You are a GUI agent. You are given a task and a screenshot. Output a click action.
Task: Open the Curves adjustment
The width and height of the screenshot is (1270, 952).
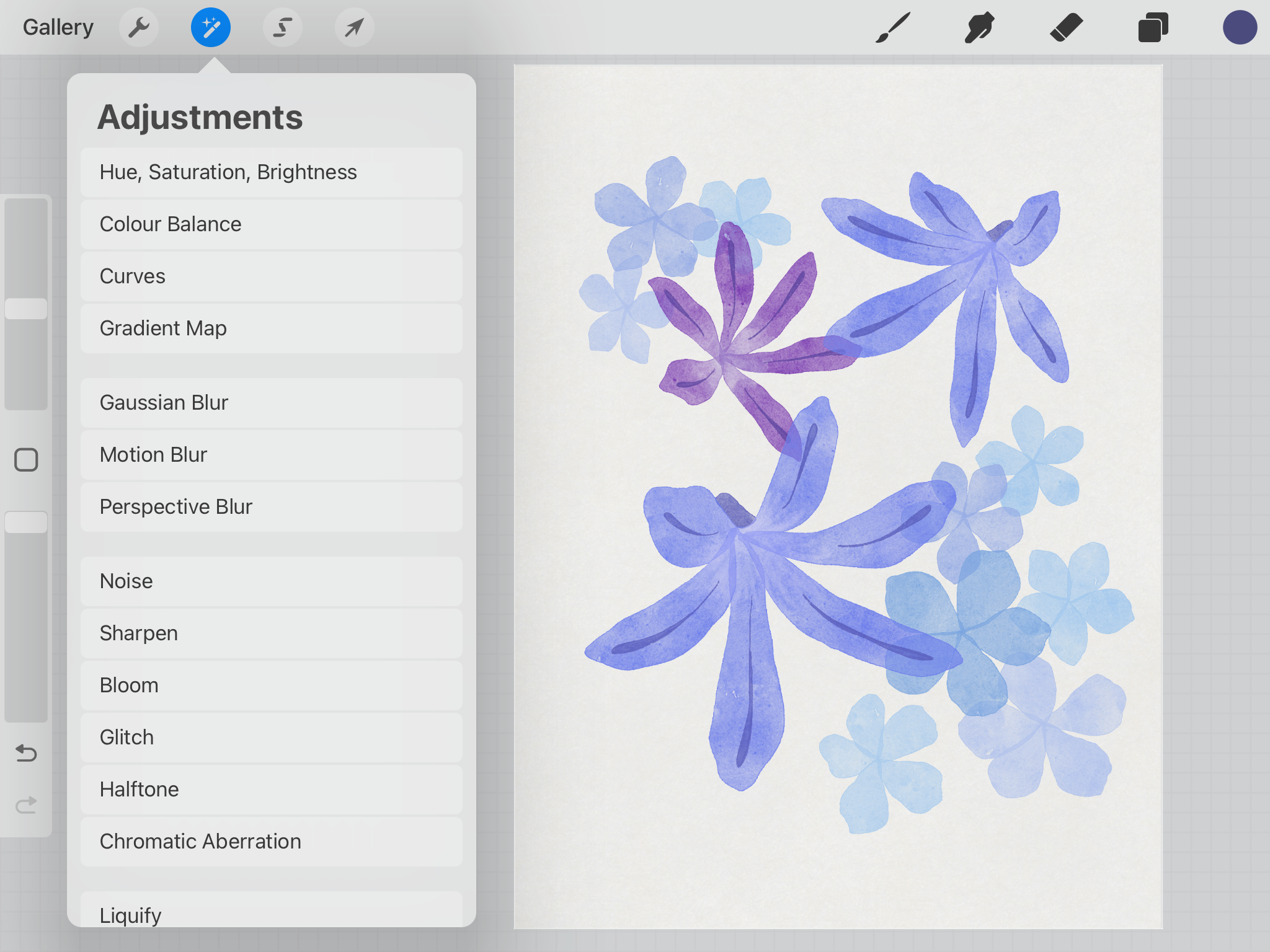272,276
